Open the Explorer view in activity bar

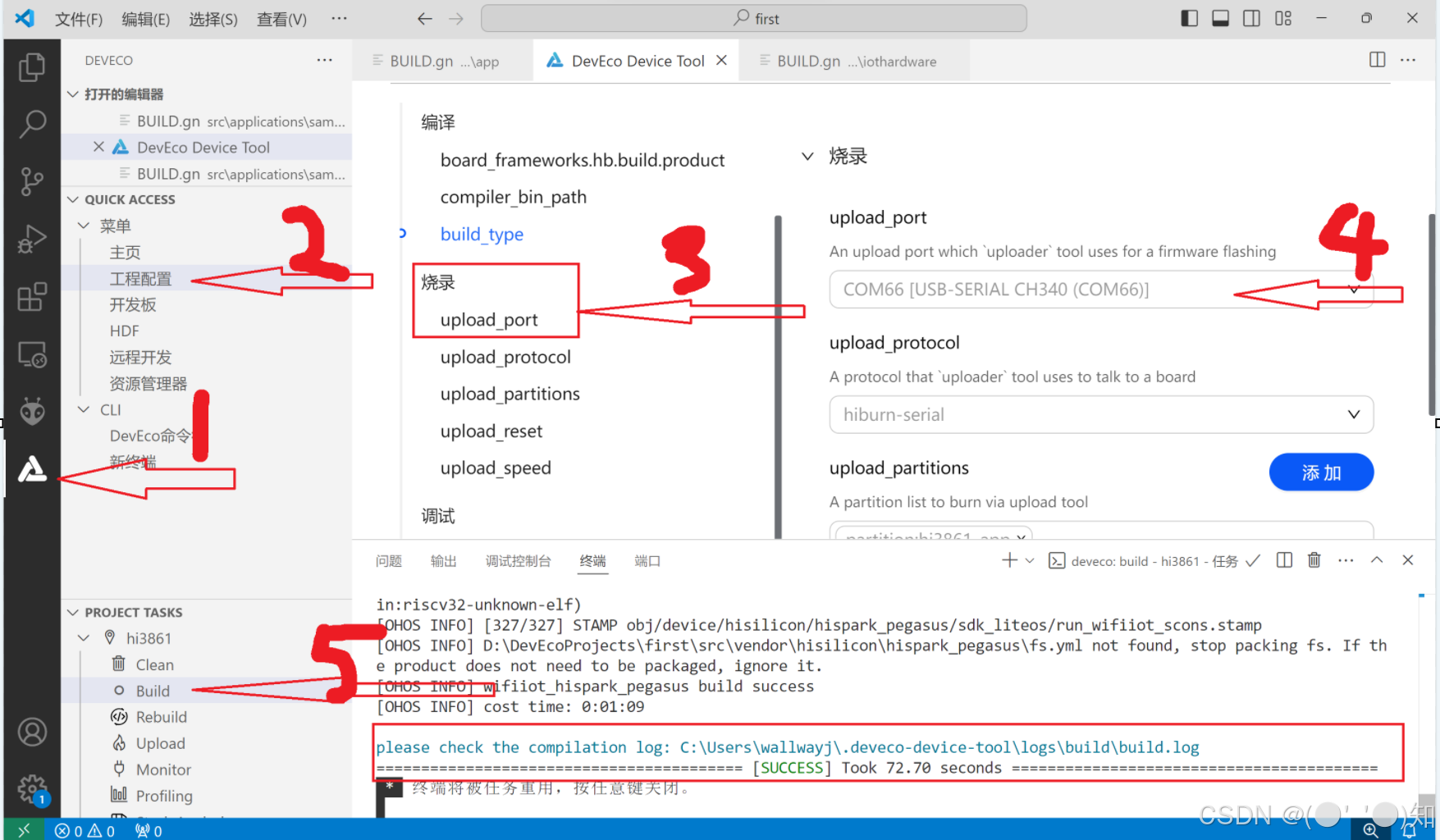click(x=32, y=66)
